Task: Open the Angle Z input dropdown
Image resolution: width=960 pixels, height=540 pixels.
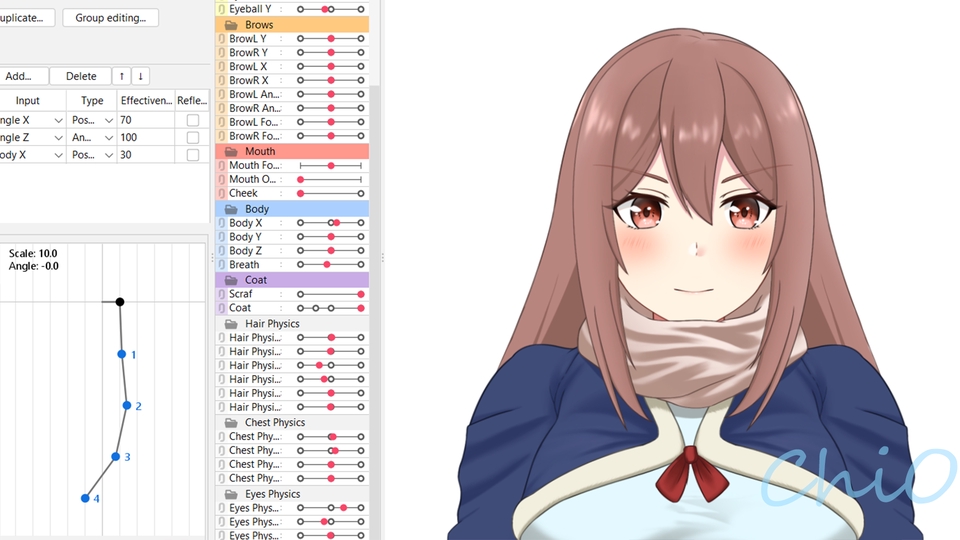Action: point(58,138)
